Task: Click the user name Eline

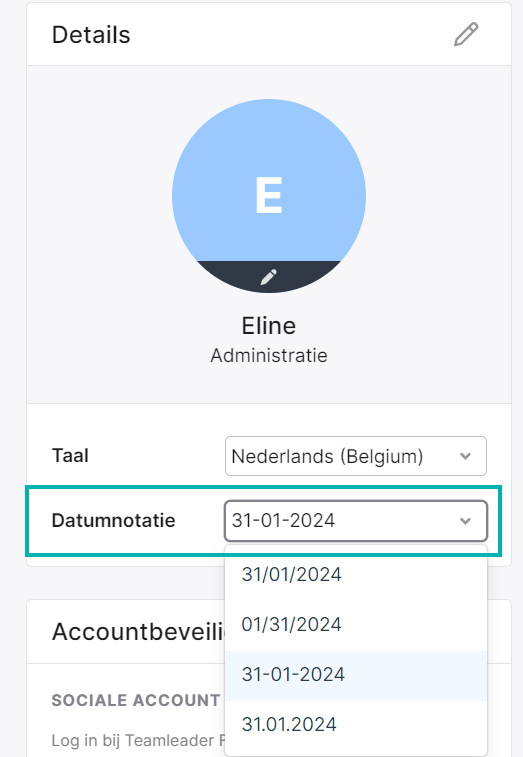Action: (269, 326)
